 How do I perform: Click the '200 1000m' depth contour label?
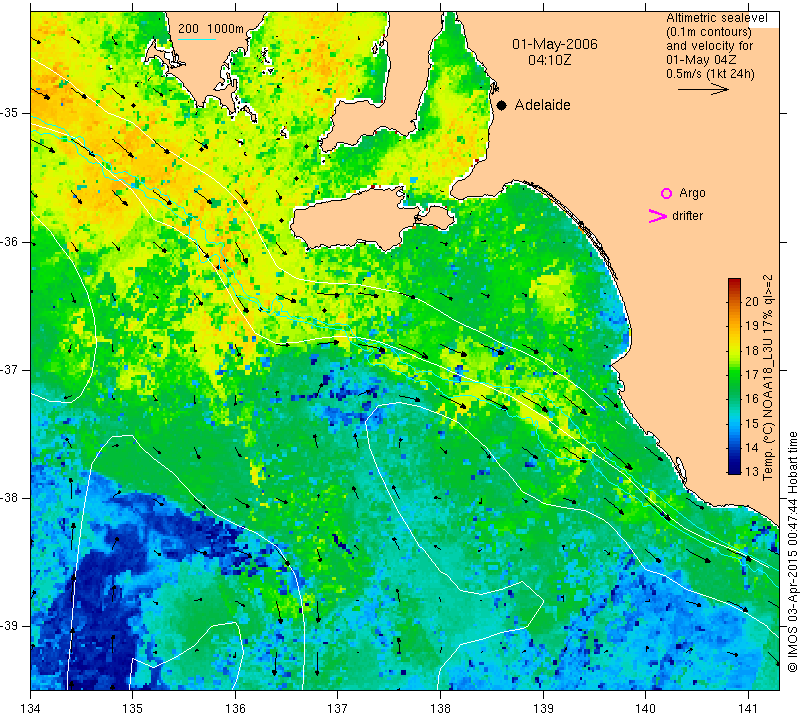(x=211, y=29)
